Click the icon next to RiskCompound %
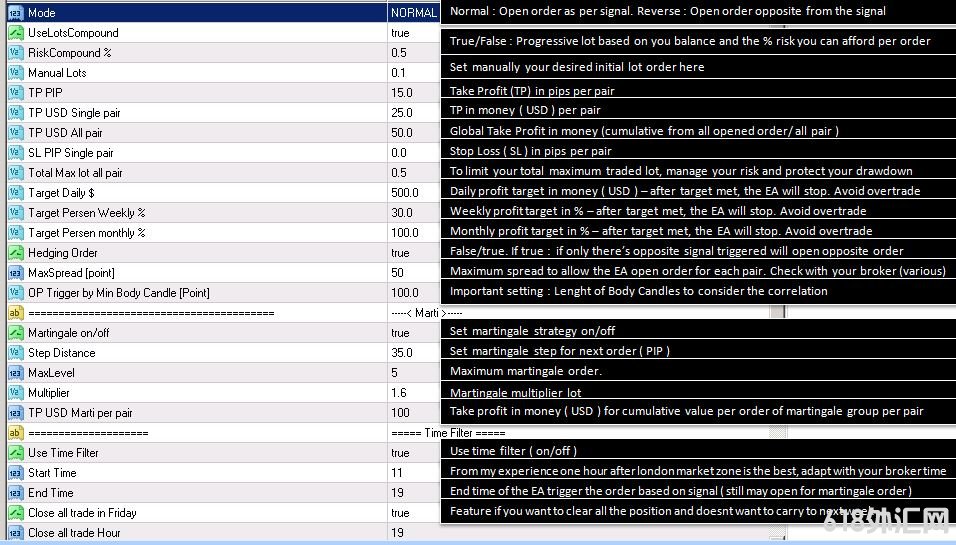 [x=15, y=53]
